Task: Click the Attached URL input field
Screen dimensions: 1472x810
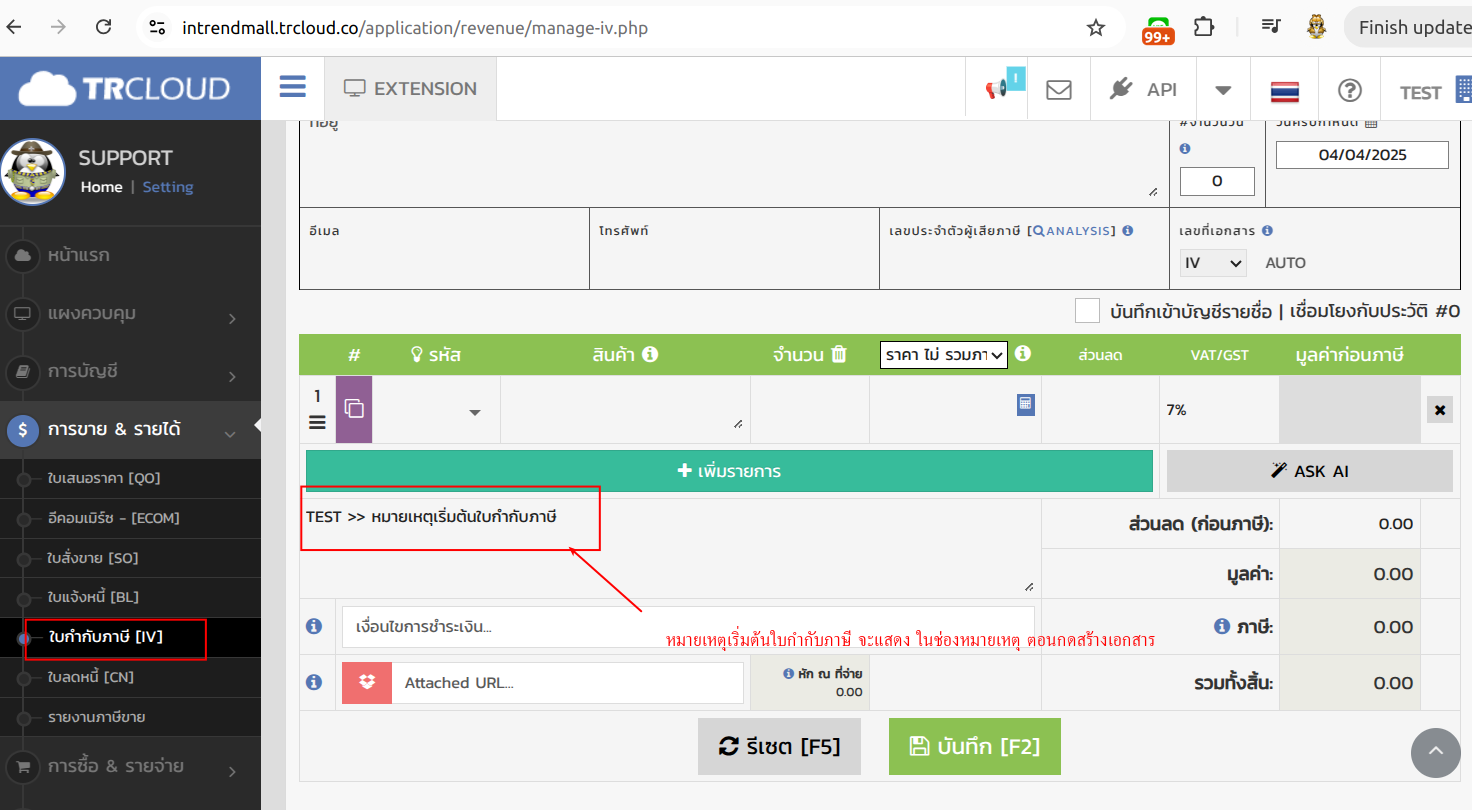Action: [x=567, y=683]
